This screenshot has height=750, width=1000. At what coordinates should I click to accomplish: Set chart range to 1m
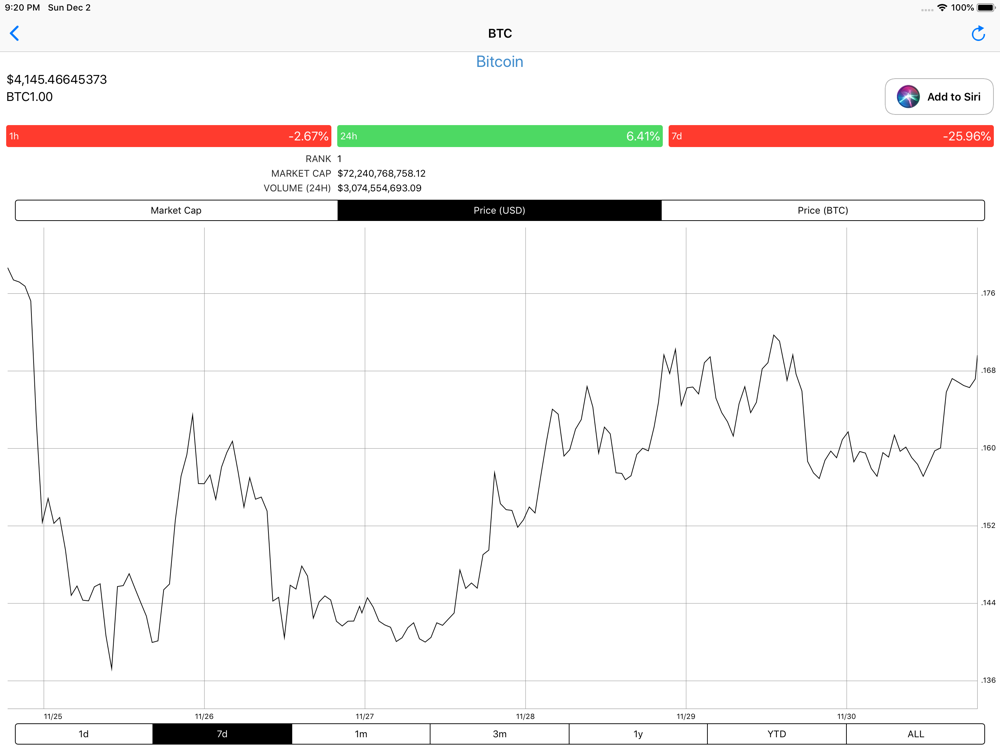(x=361, y=734)
